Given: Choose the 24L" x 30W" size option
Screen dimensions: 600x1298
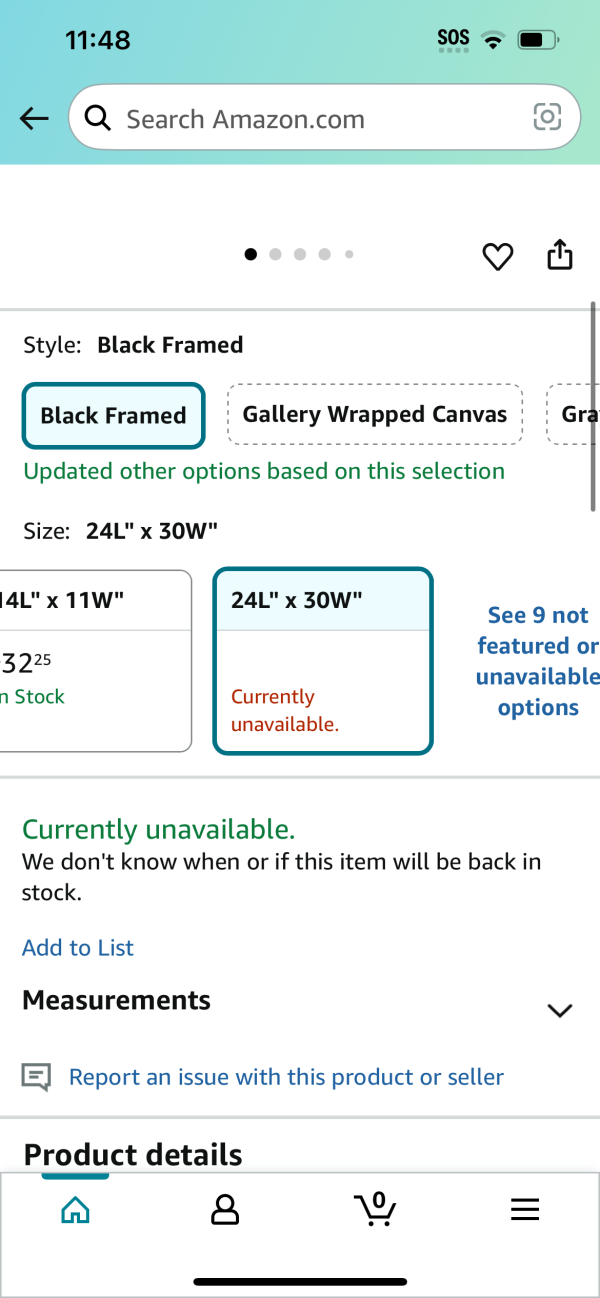Looking at the screenshot, I should (x=323, y=661).
